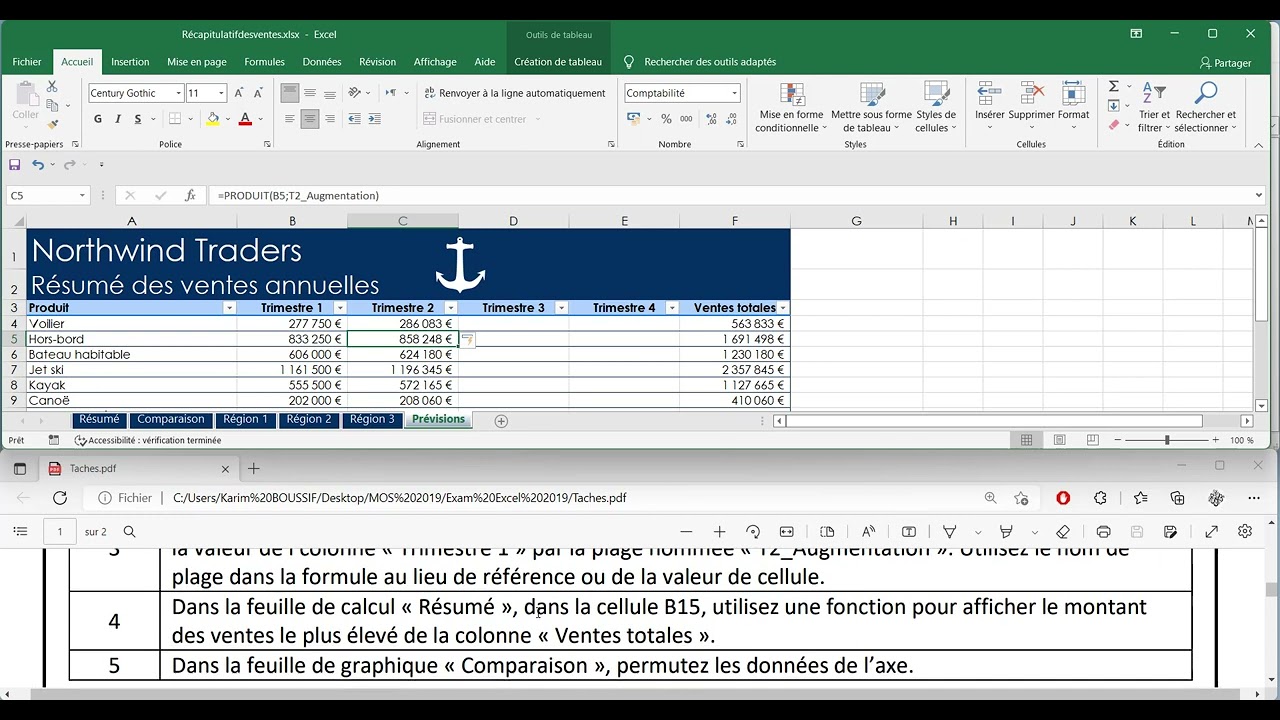This screenshot has height=720, width=1280.
Task: Increase font size with the larger A icon
Action: 239,93
